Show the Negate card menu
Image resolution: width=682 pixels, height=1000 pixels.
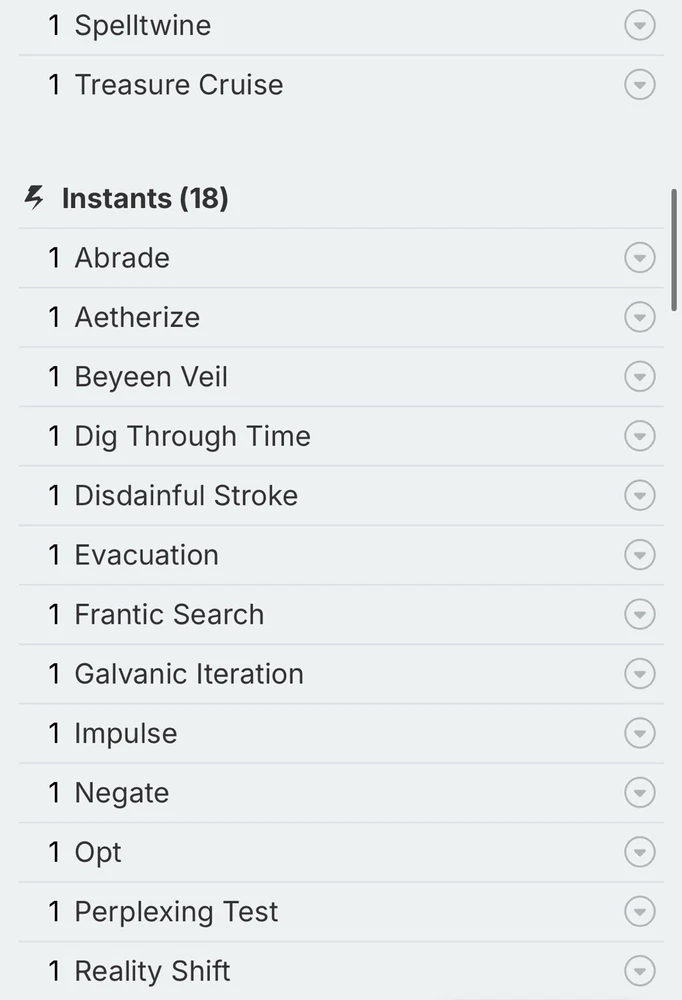point(639,793)
